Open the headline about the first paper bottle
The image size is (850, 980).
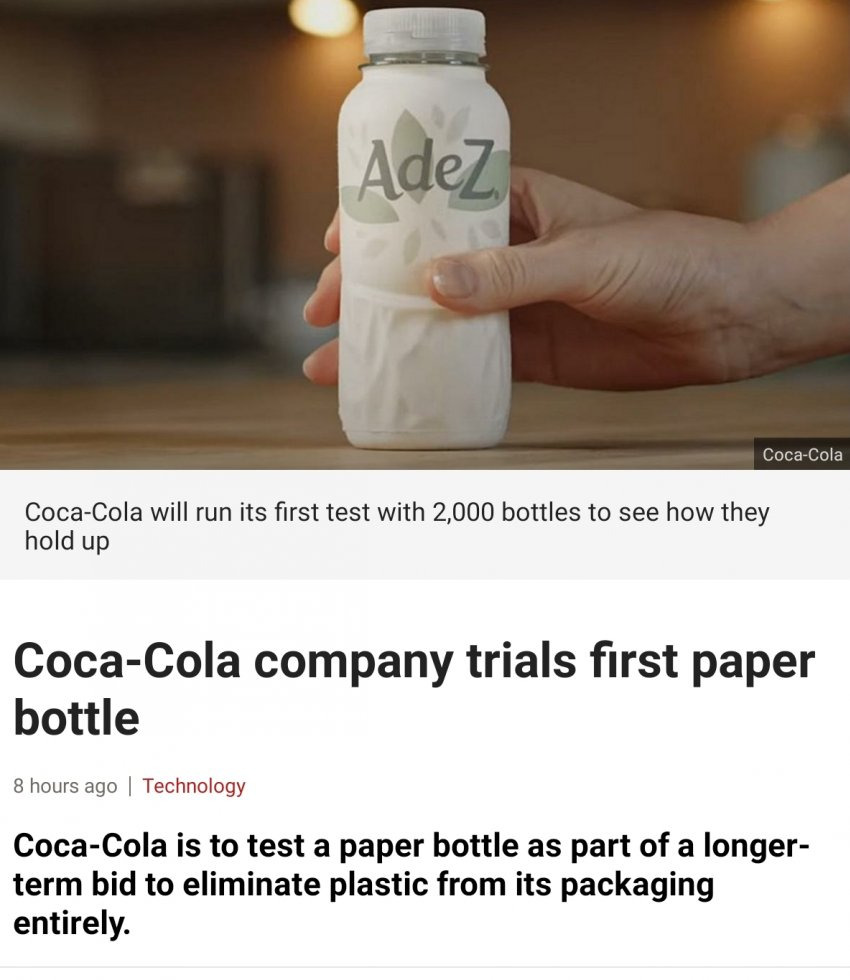coord(414,689)
